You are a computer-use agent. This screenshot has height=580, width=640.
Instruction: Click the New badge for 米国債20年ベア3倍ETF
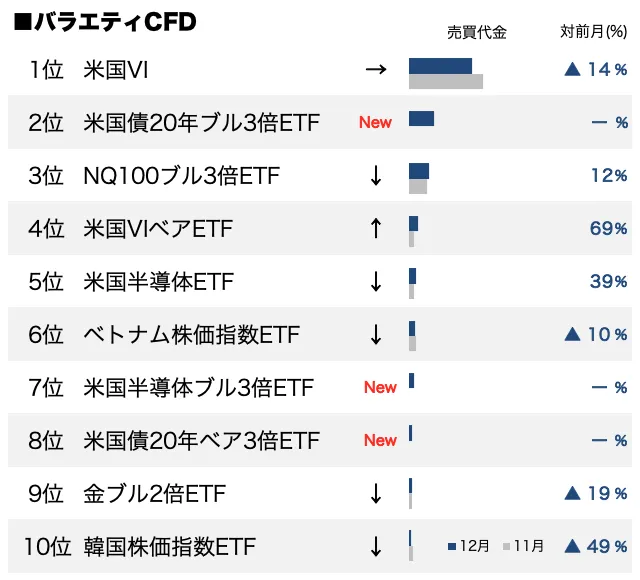(380, 441)
